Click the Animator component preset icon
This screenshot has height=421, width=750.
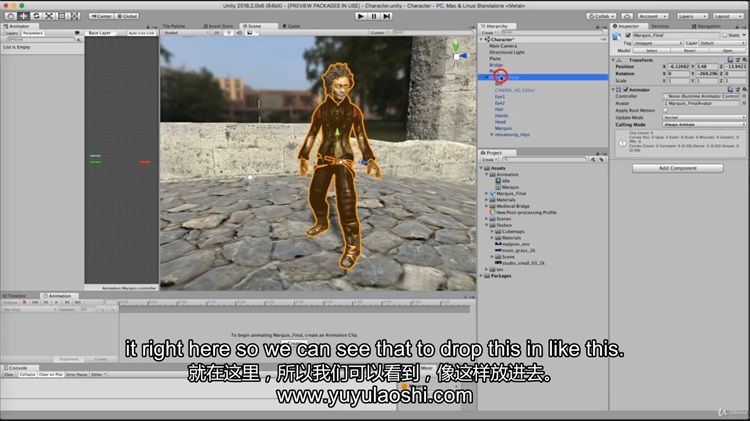737,89
